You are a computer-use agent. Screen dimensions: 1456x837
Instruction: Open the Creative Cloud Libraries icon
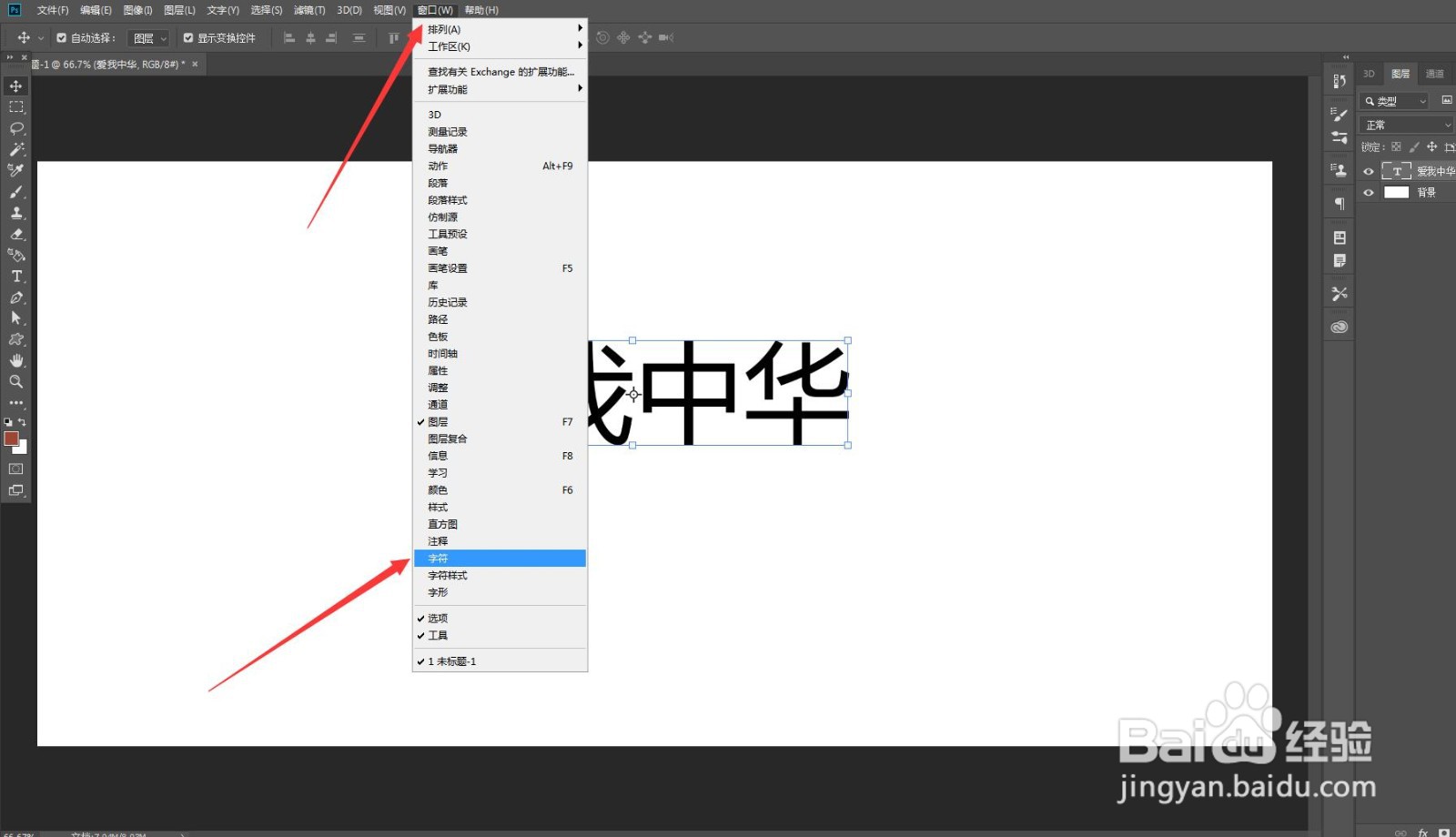pyautogui.click(x=1339, y=327)
